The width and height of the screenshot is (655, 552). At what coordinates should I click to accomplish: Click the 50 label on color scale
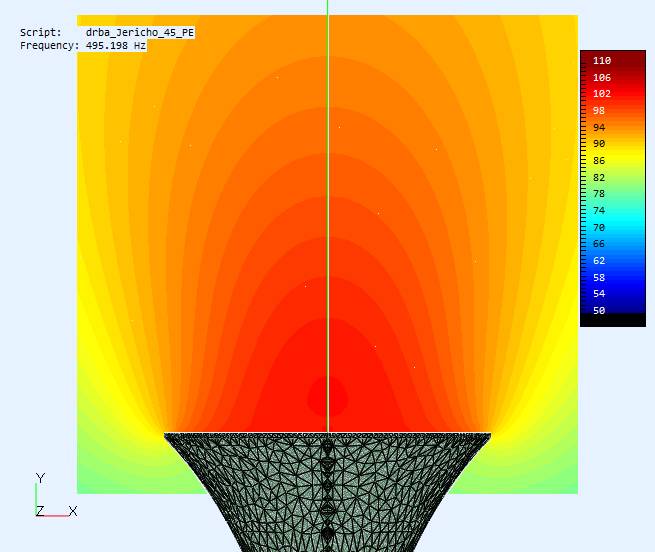[599, 310]
